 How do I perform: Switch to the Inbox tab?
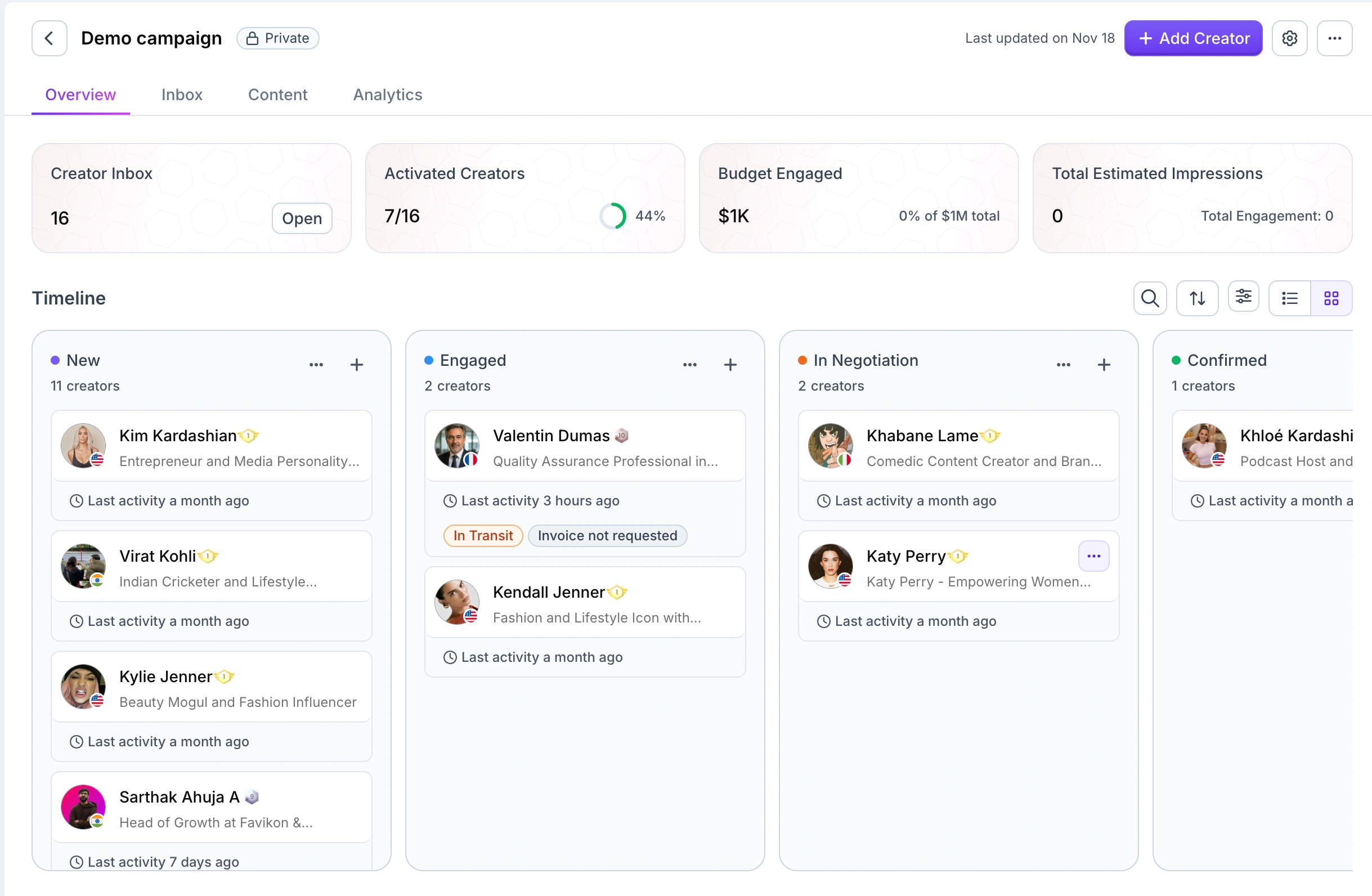[x=182, y=95]
